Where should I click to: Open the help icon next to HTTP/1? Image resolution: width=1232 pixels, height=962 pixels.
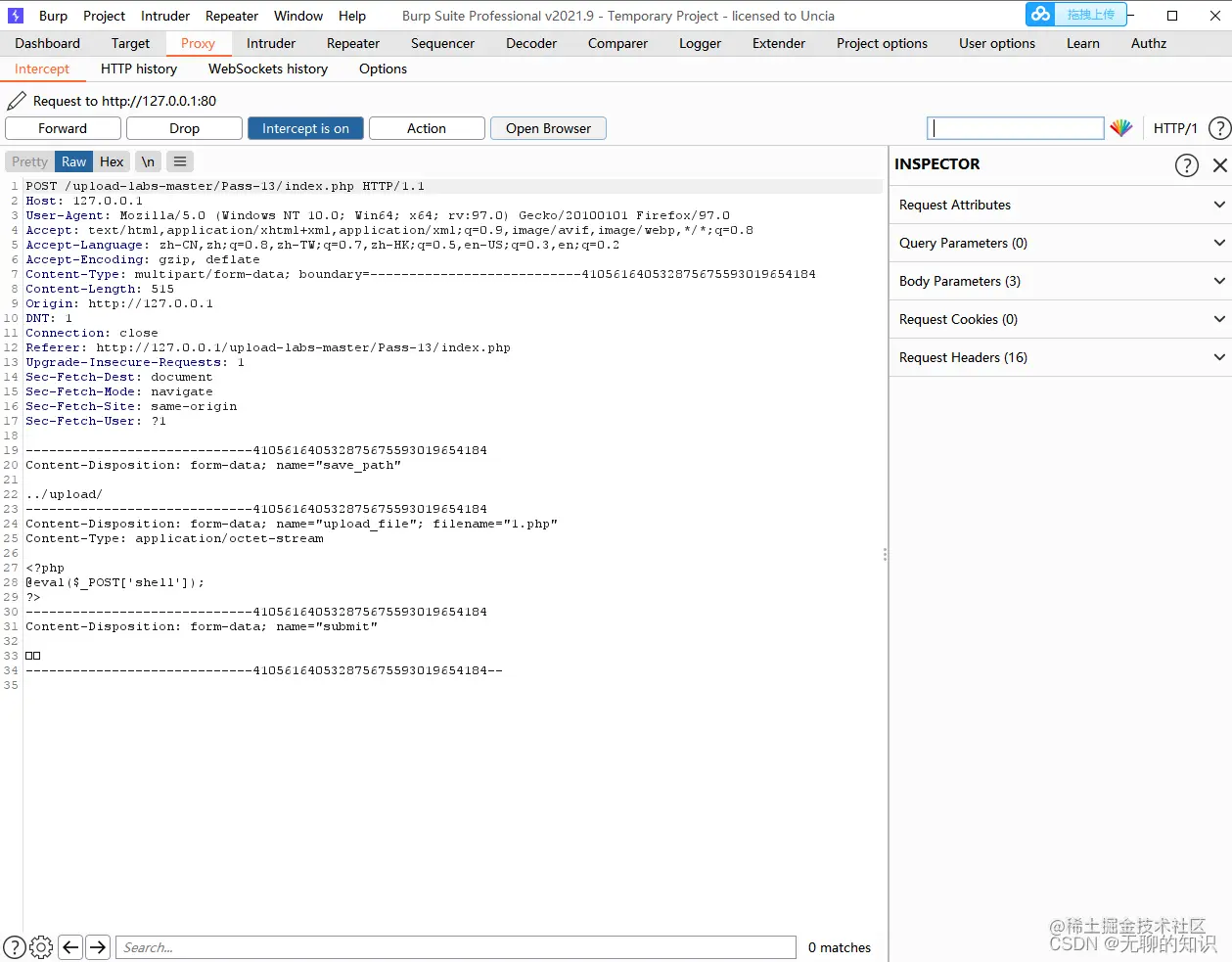click(x=1219, y=128)
